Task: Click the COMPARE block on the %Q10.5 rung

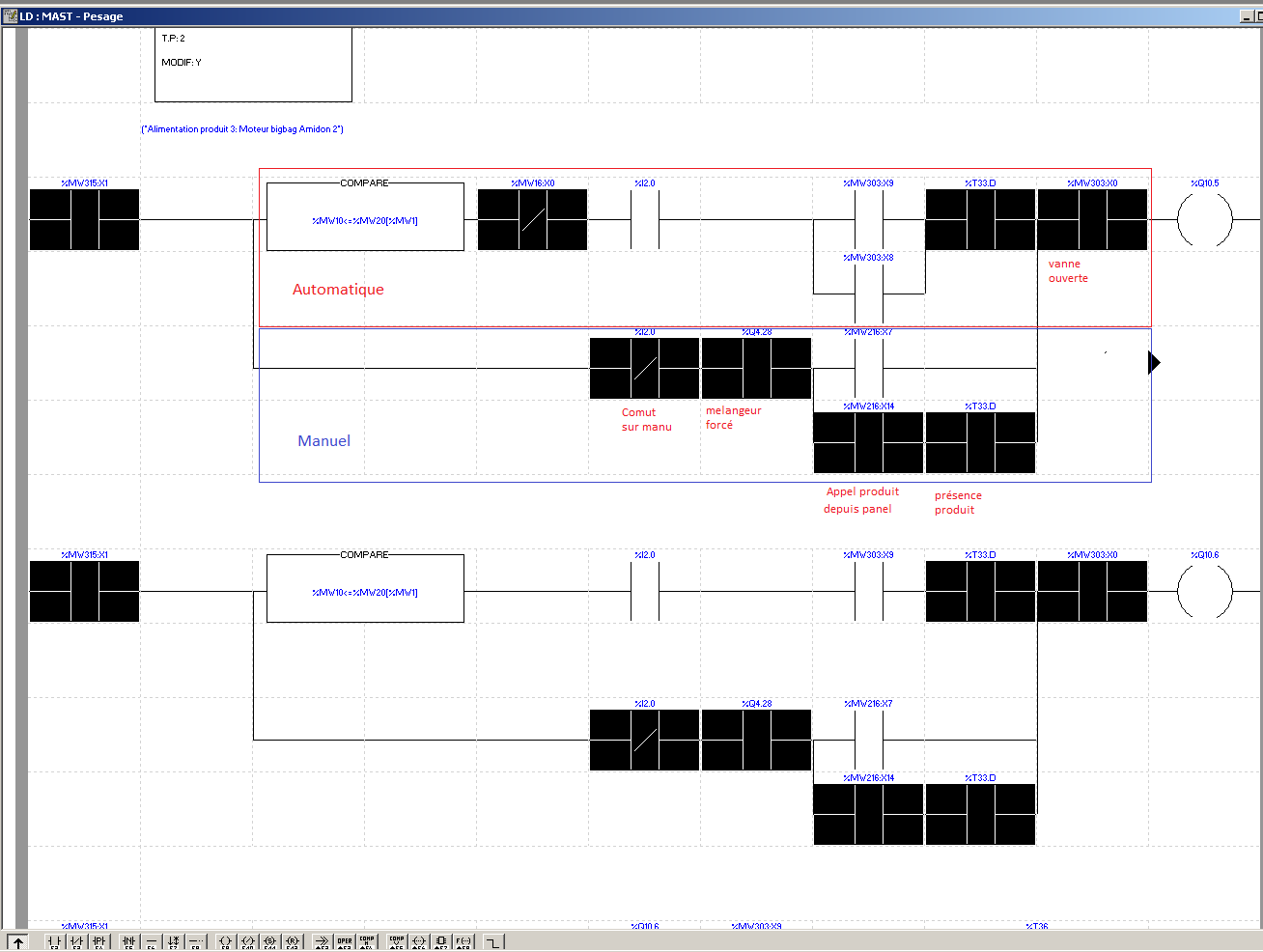Action: click(365, 216)
